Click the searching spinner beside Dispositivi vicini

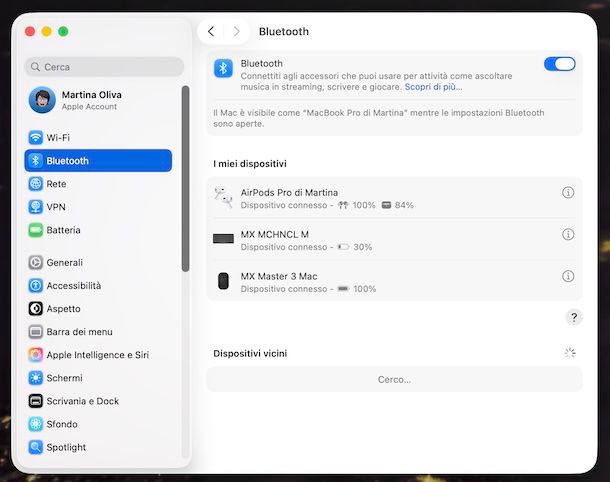tap(570, 353)
